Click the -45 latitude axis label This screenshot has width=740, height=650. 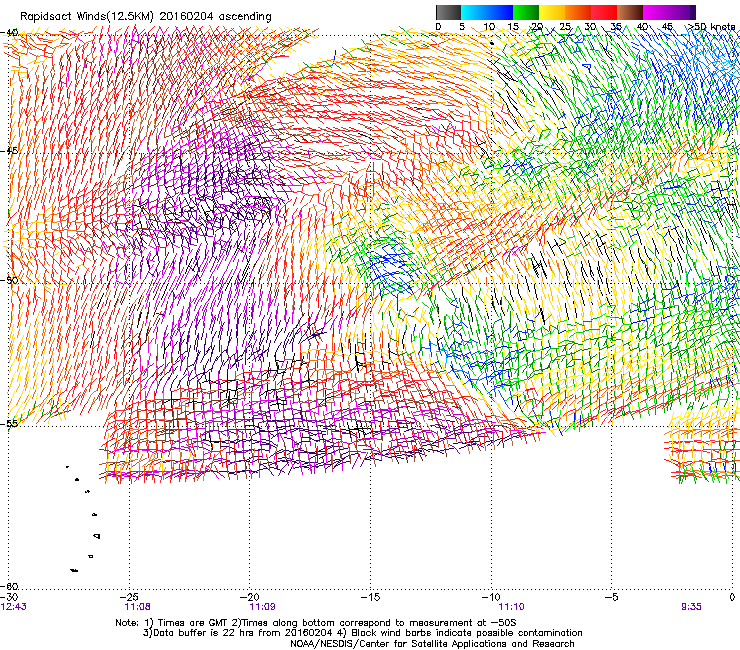(10, 151)
